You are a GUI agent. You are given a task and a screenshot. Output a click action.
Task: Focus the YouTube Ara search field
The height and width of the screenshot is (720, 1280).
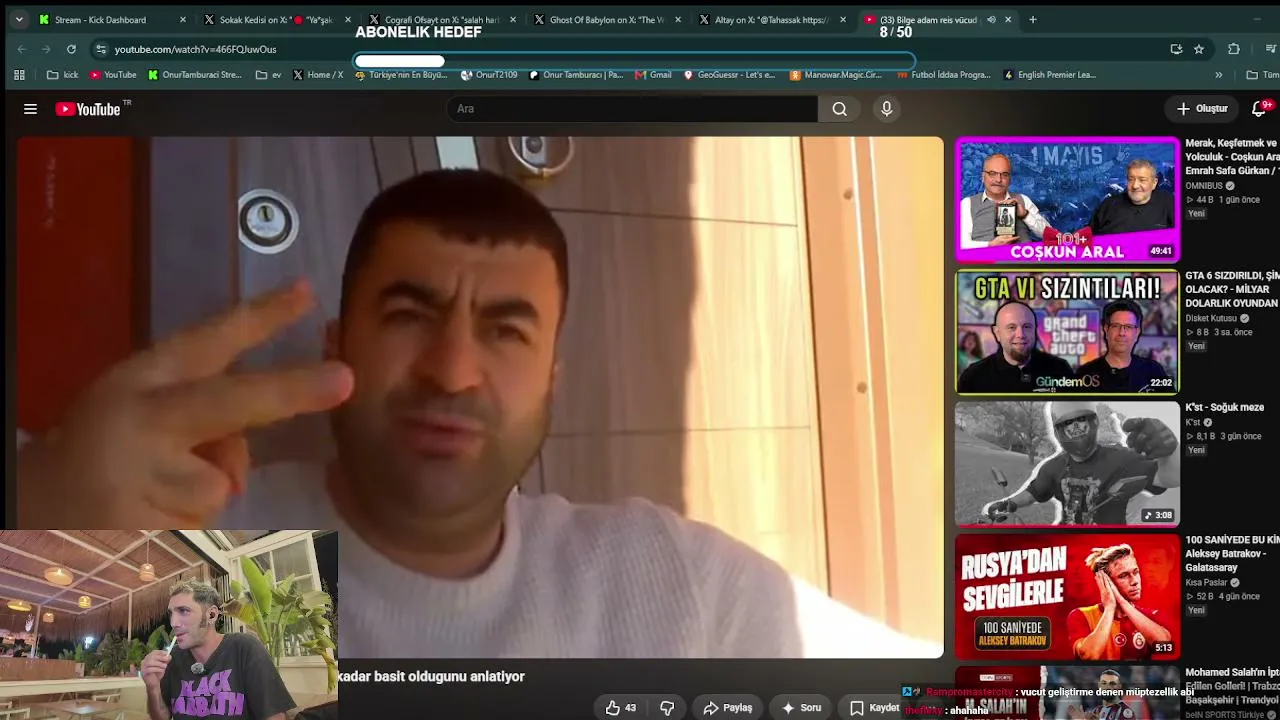click(631, 109)
